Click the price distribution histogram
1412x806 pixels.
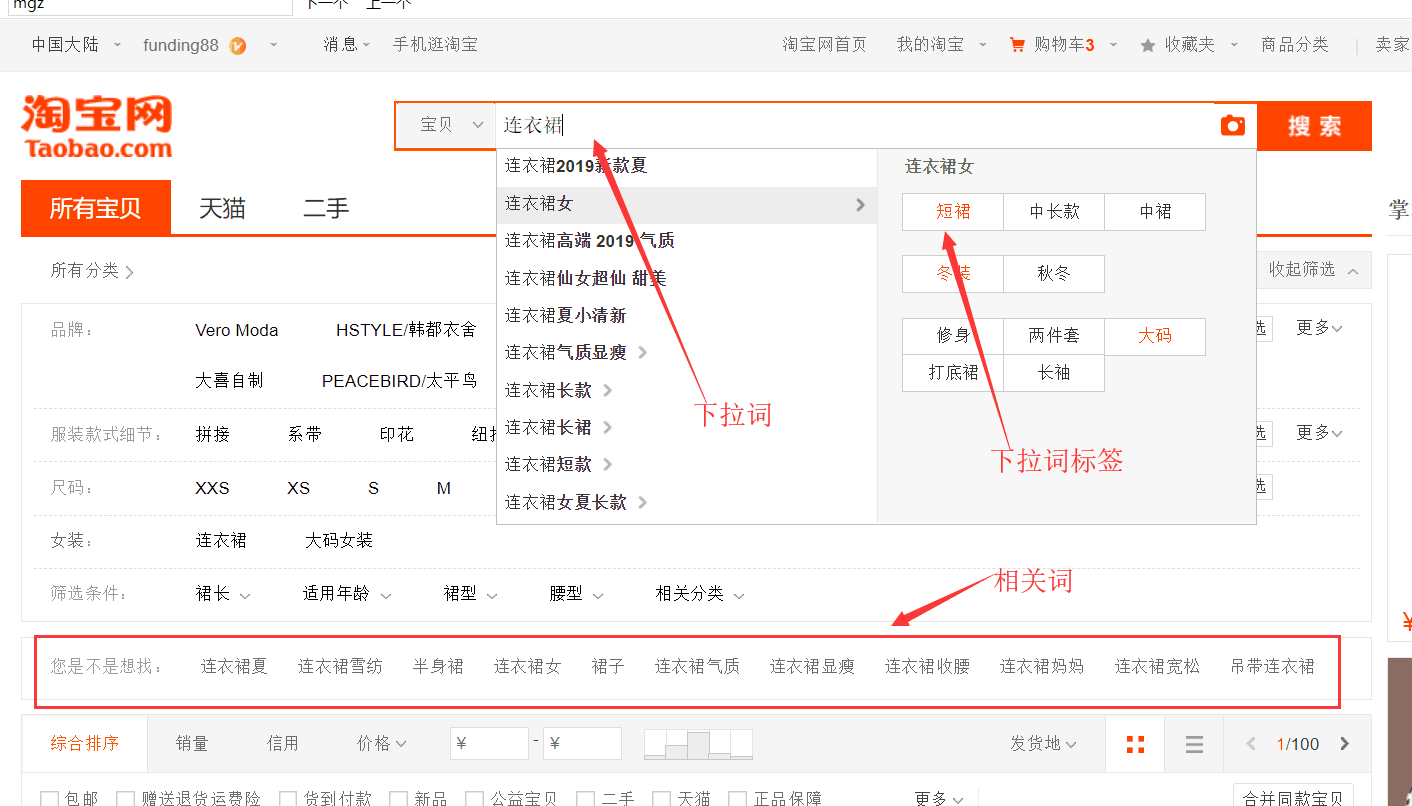pyautogui.click(x=698, y=744)
